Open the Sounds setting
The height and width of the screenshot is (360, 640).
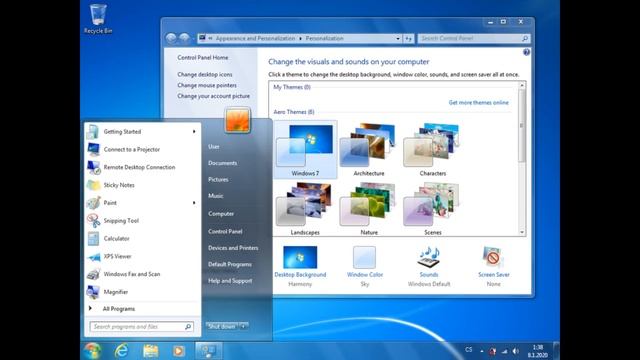pos(429,267)
